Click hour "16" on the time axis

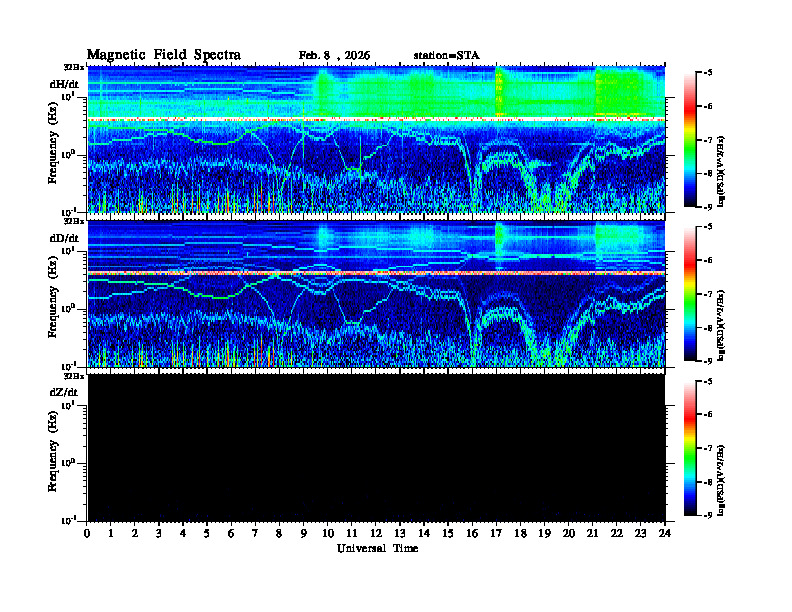(472, 534)
